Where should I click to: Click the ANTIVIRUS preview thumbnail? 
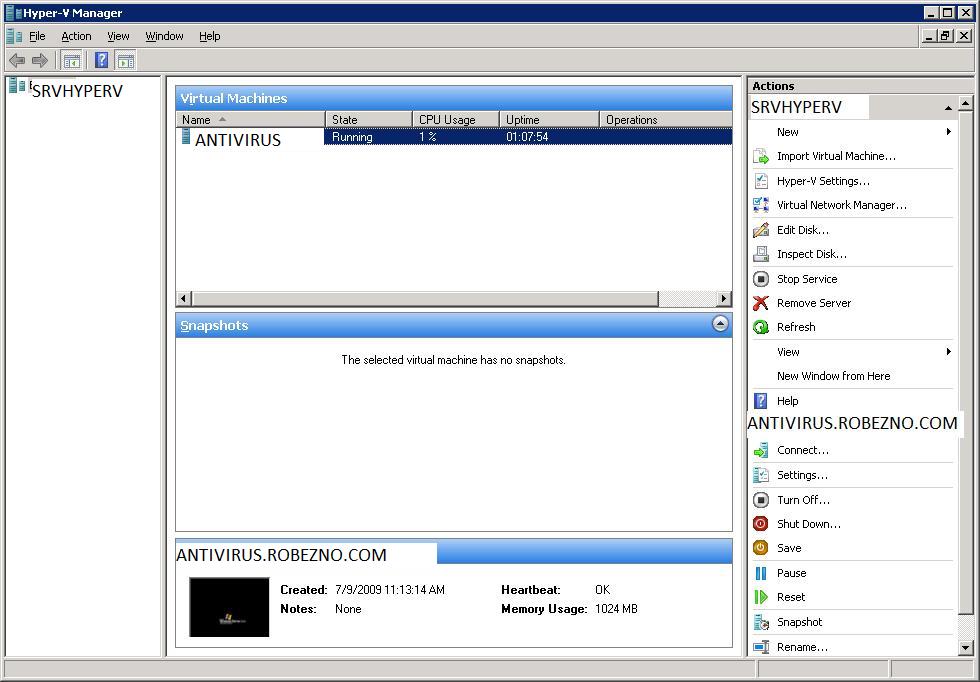pyautogui.click(x=228, y=606)
